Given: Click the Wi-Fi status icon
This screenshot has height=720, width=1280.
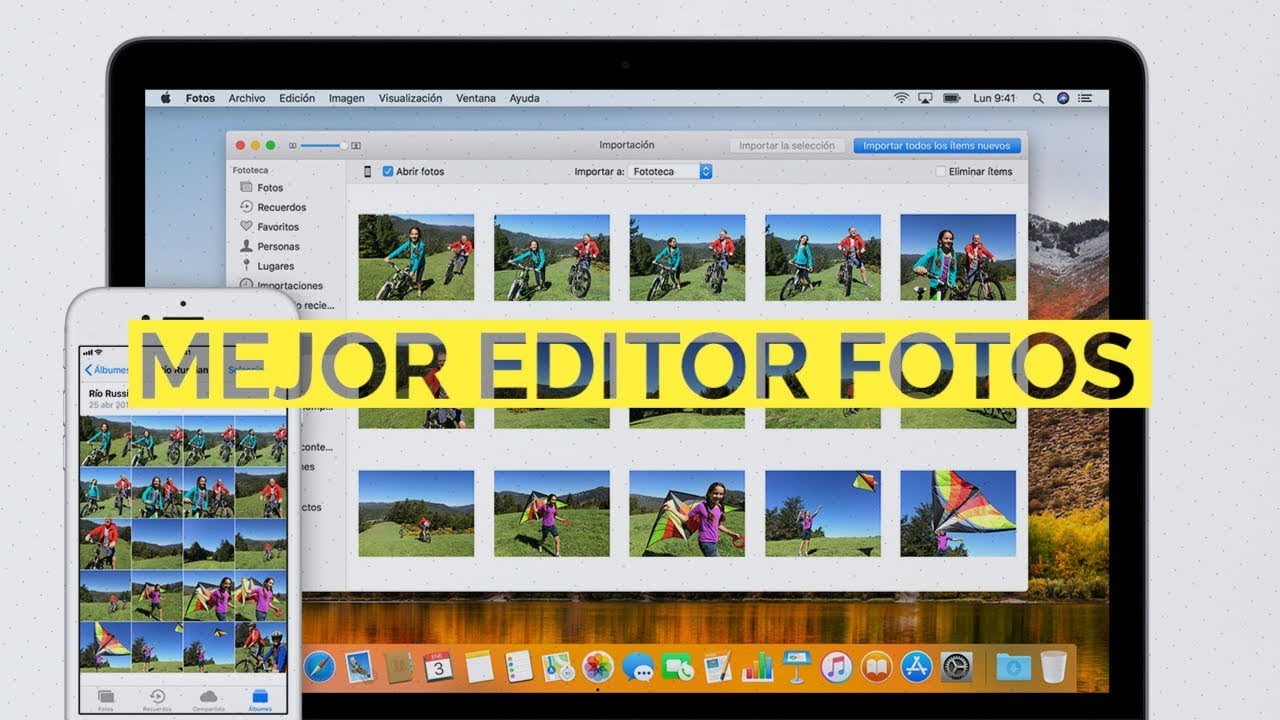Looking at the screenshot, I should point(901,98).
